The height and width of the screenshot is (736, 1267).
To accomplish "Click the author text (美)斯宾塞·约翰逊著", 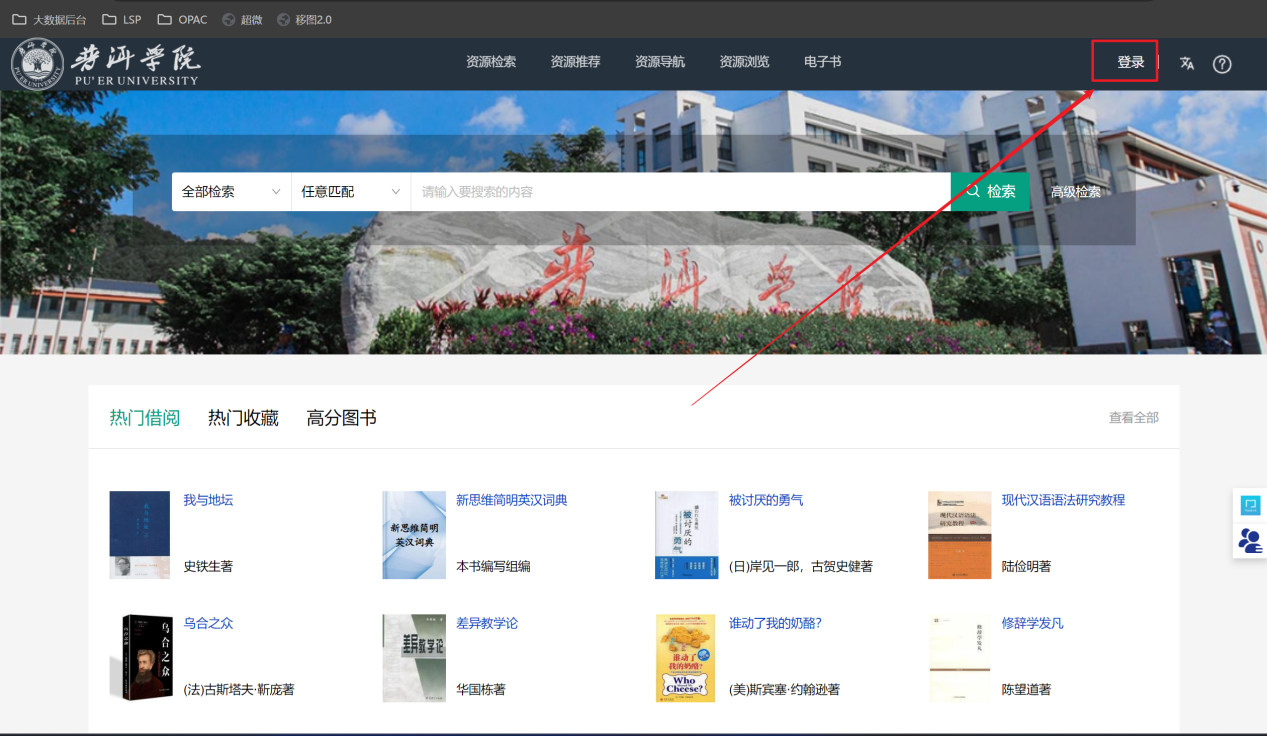I will [784, 689].
